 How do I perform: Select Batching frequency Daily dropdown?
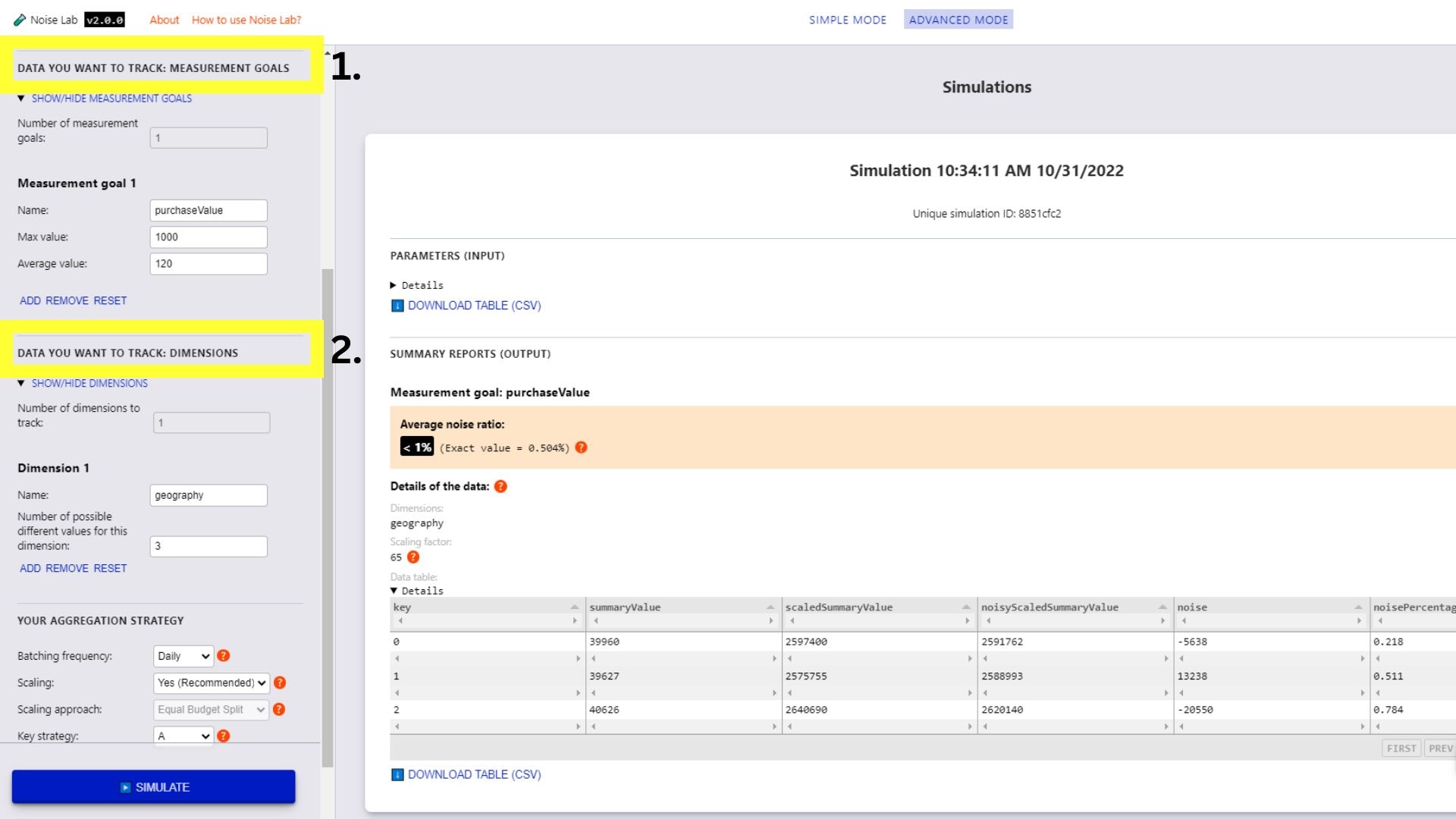point(181,655)
